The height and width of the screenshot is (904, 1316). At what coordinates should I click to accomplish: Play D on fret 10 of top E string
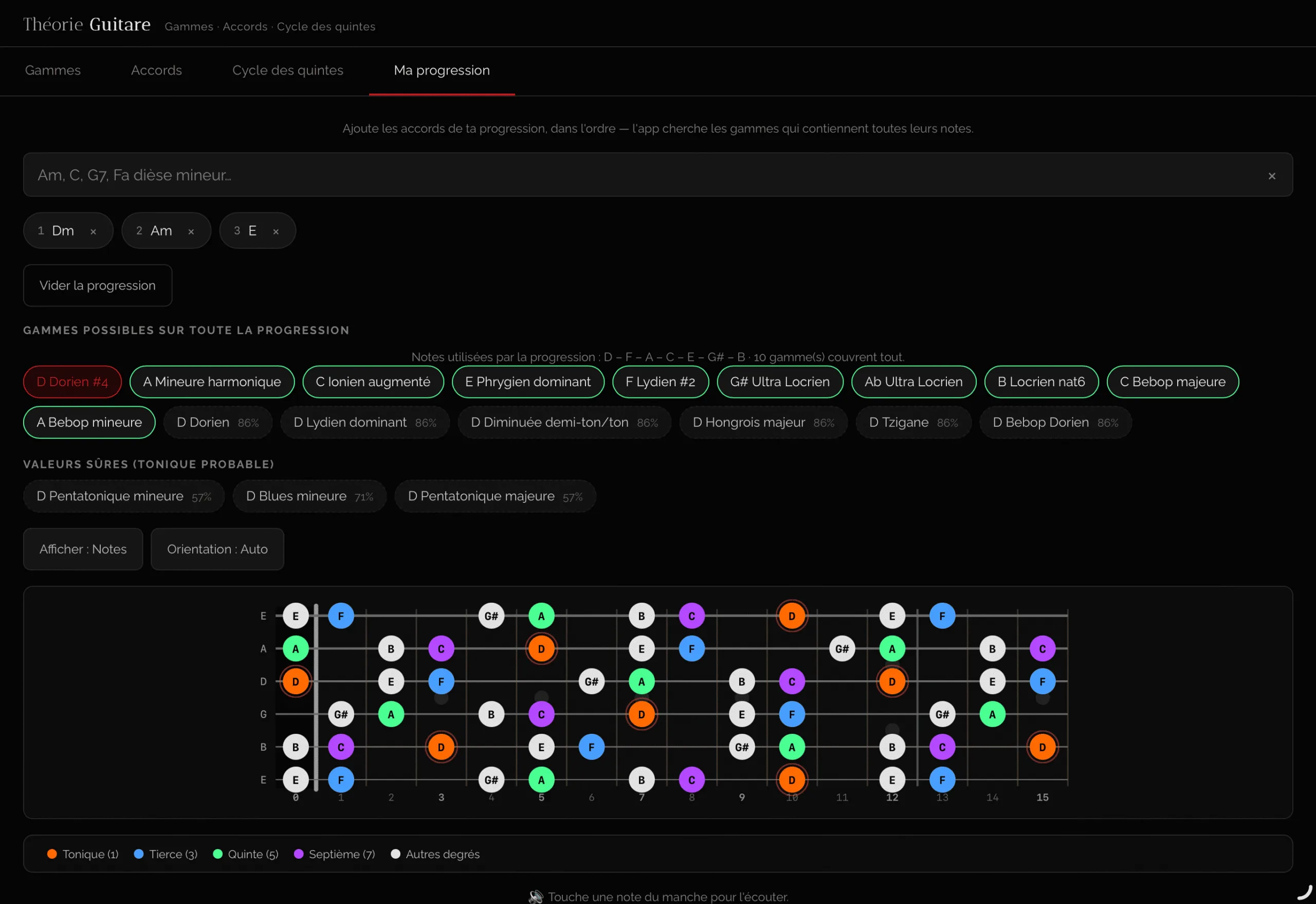click(792, 616)
